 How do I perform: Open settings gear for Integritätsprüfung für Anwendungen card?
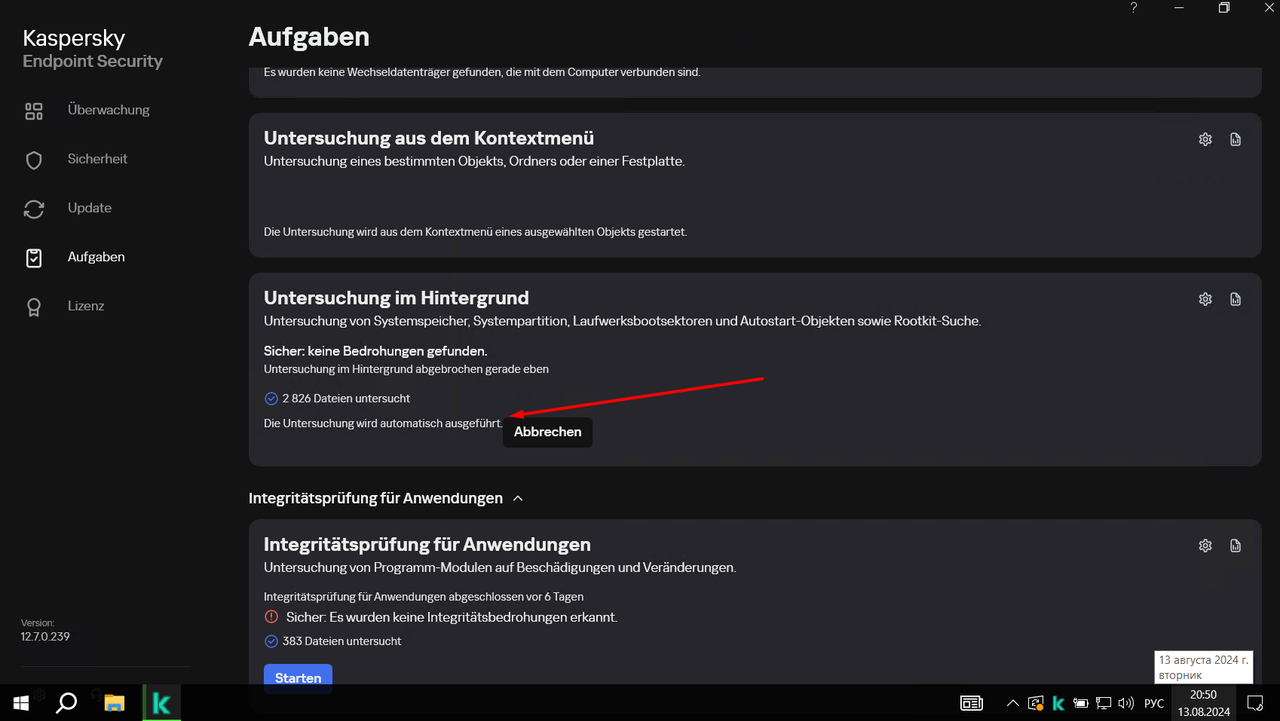click(x=1205, y=546)
